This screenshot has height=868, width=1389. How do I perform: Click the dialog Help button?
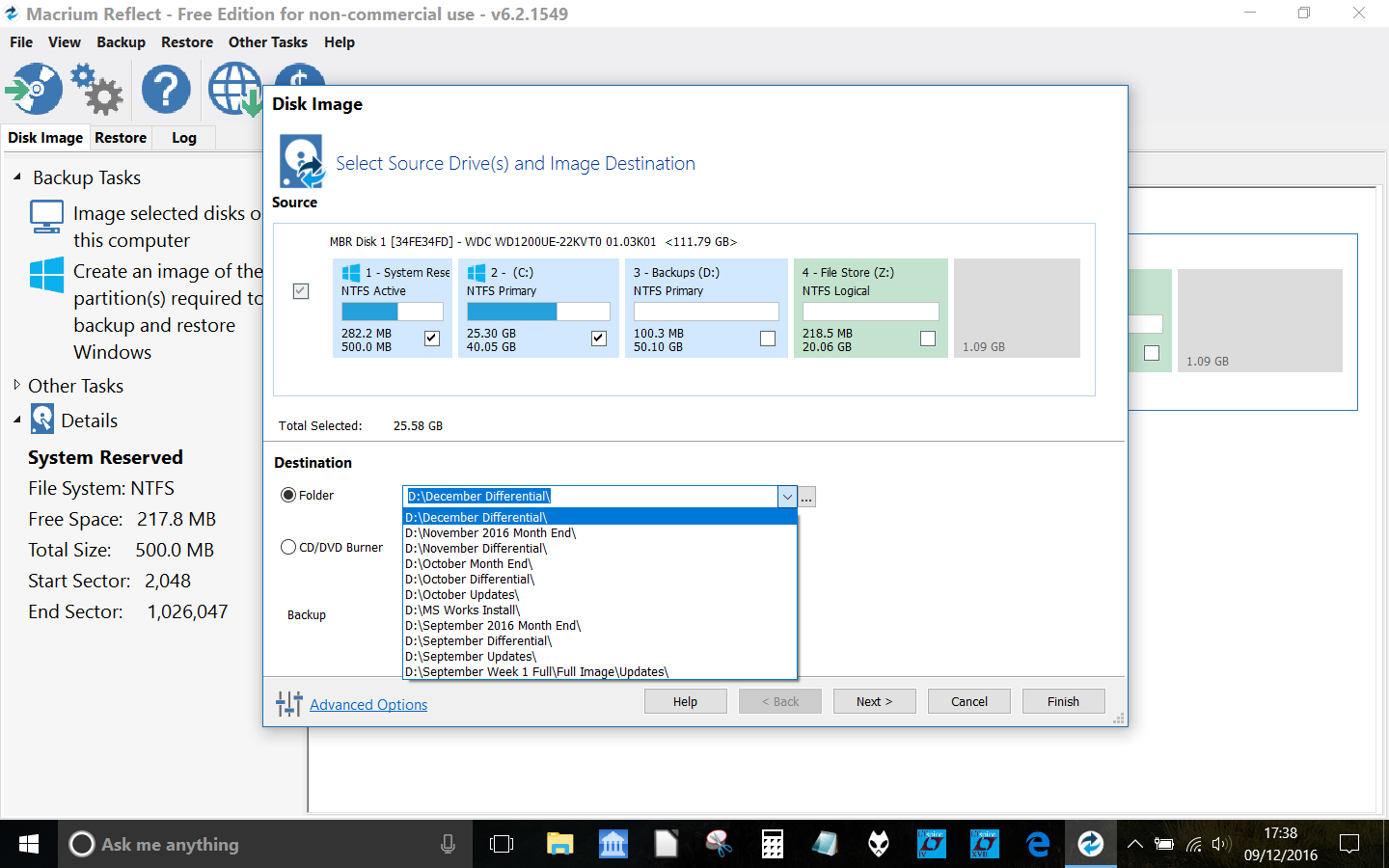click(x=686, y=701)
